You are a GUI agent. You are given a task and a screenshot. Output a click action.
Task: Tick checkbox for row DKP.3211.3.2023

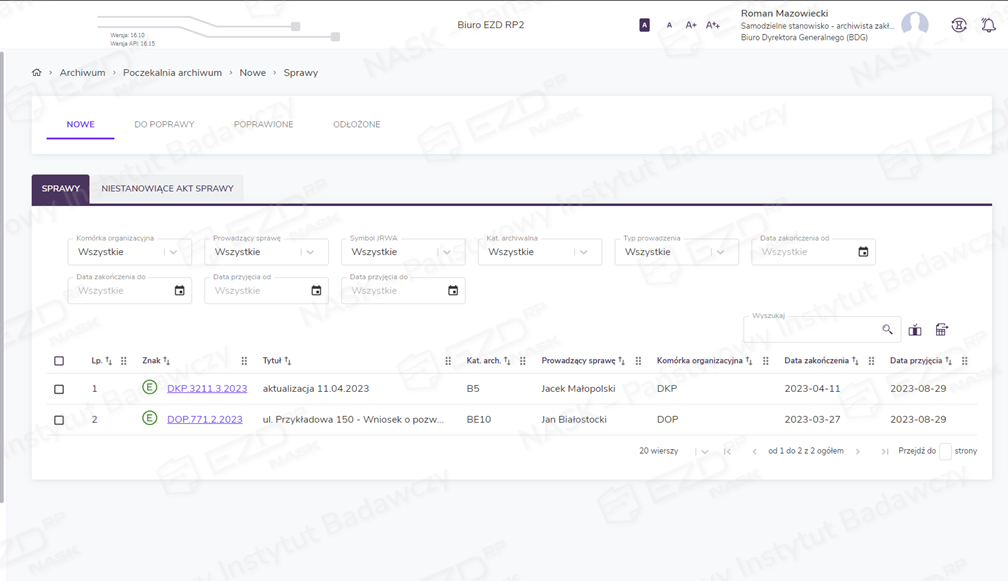coord(59,389)
